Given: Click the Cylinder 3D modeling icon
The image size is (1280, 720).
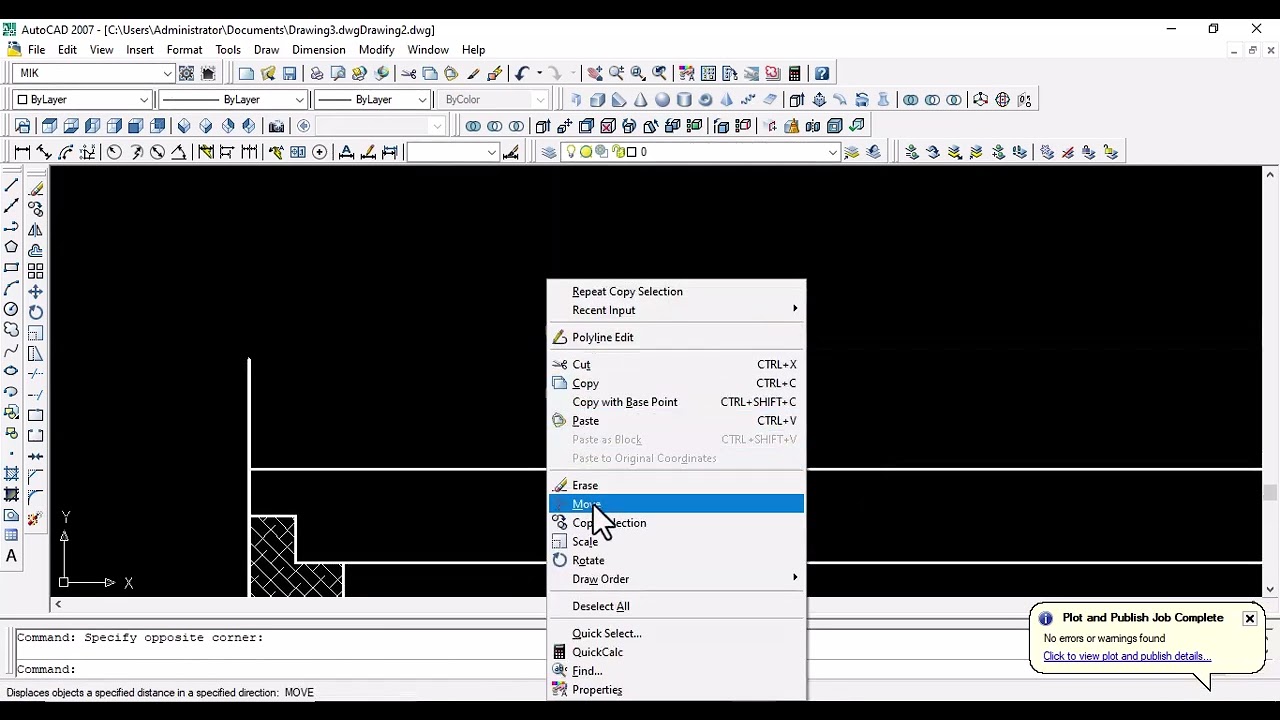Looking at the screenshot, I should [684, 100].
